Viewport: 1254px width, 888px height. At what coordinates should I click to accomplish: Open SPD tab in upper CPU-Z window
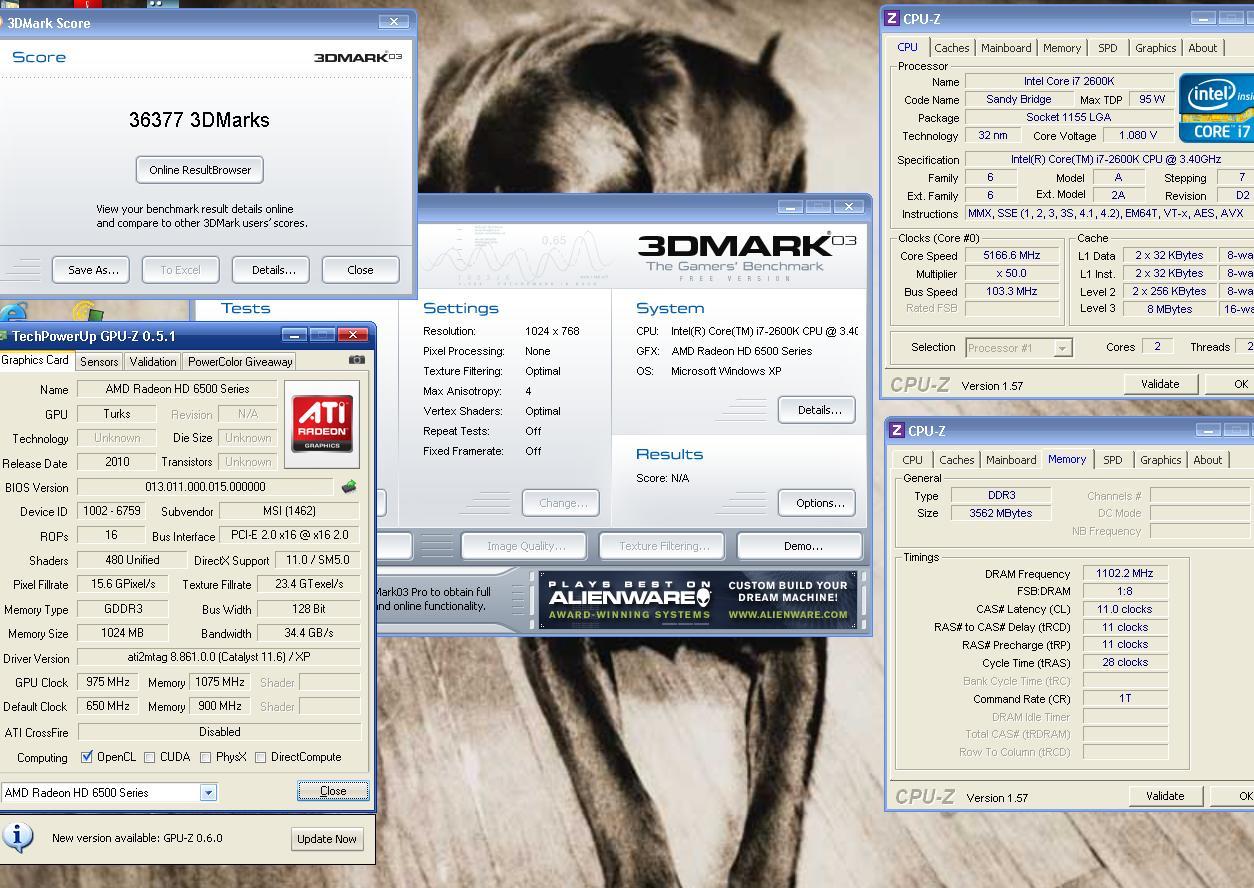[x=1108, y=48]
